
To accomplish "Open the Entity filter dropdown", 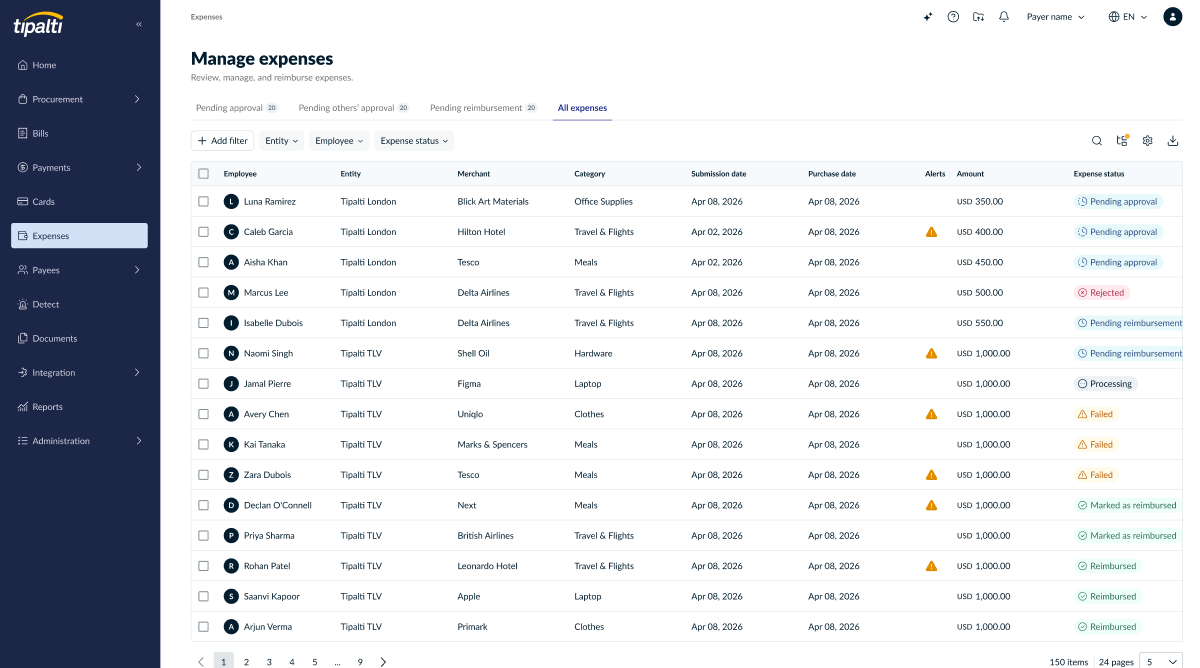I will point(281,141).
